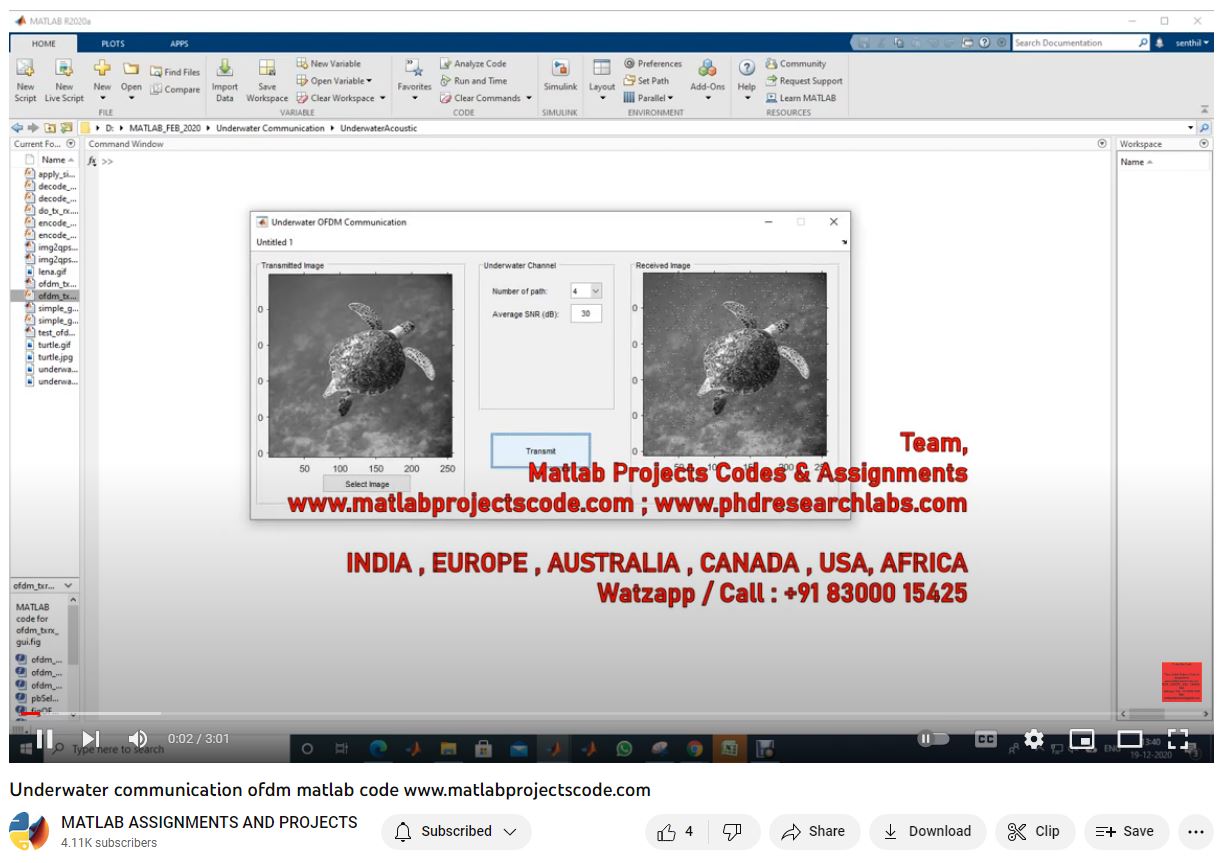
Task: Expand the Clear Commands dropdown arrow
Action: (x=529, y=98)
